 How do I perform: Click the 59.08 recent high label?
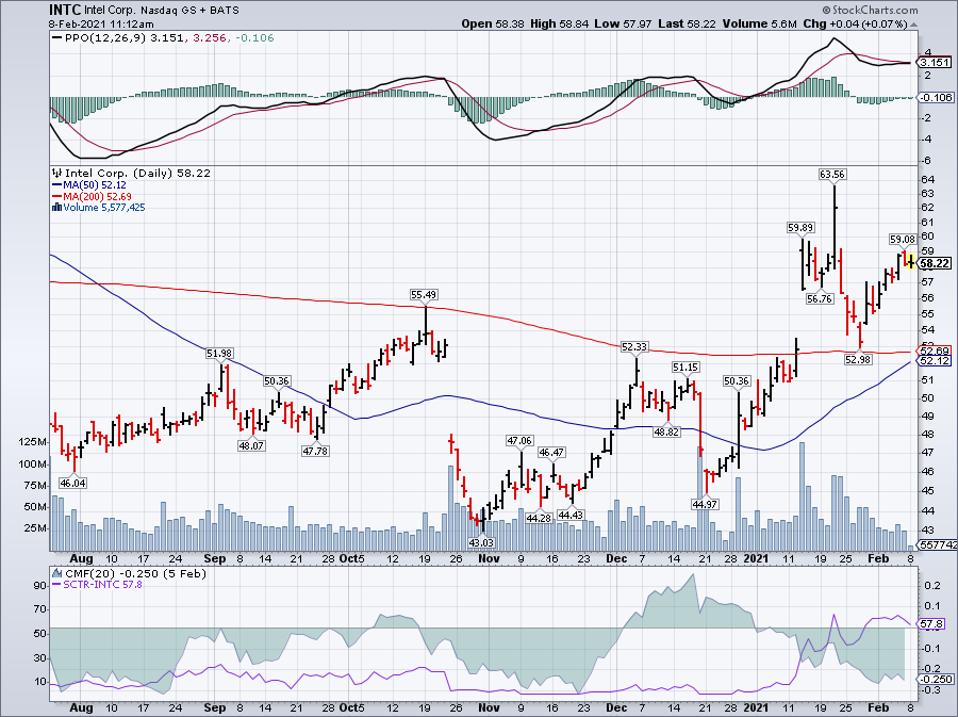[x=902, y=239]
